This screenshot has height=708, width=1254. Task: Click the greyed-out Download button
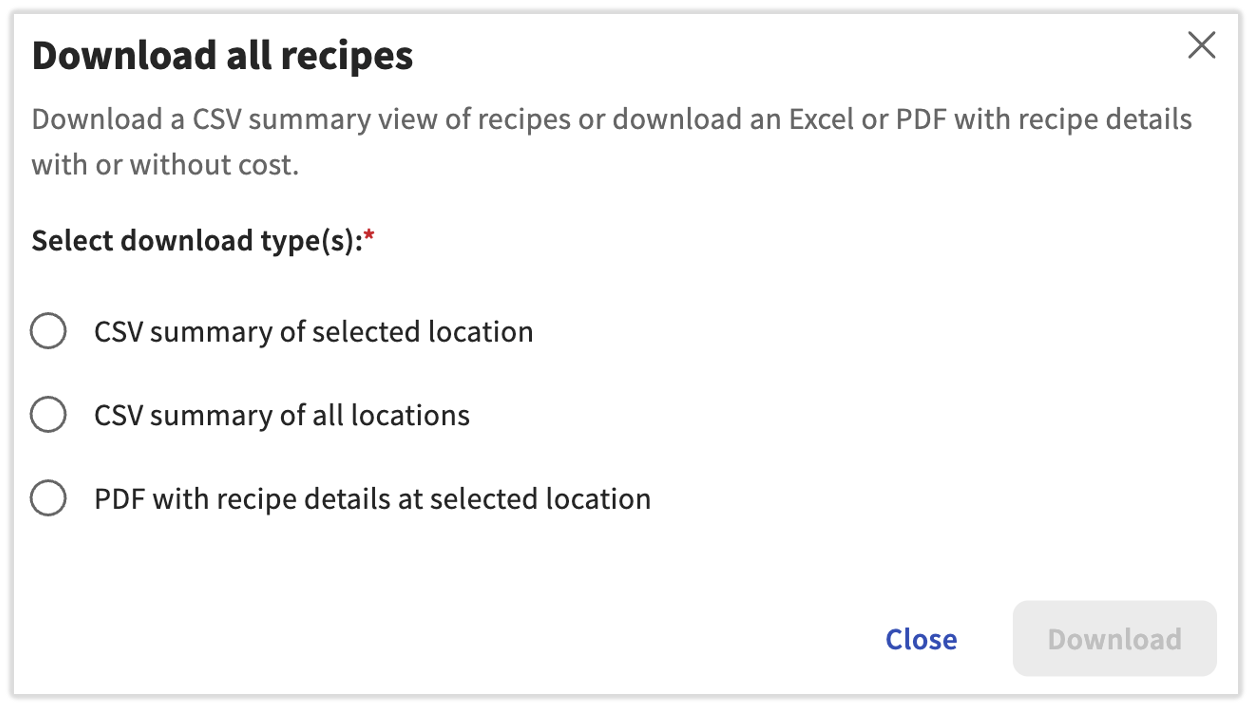pos(1114,639)
